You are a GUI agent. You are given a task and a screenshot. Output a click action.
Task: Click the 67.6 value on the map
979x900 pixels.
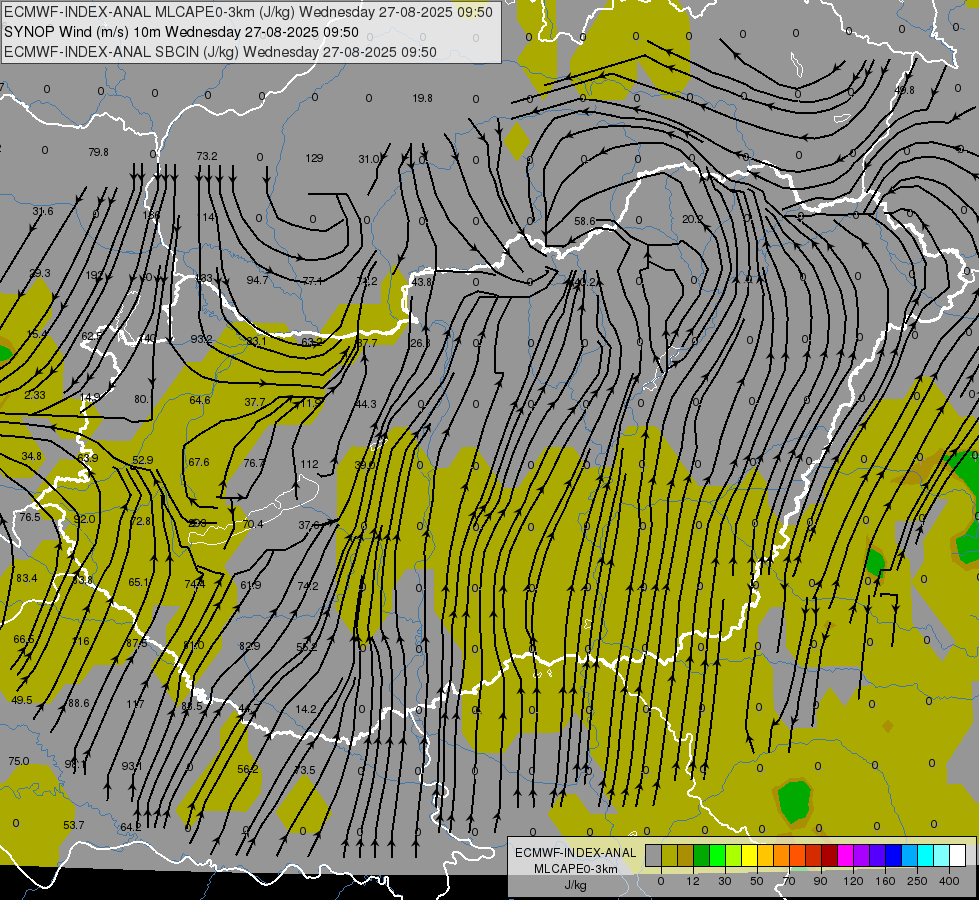tap(199, 462)
